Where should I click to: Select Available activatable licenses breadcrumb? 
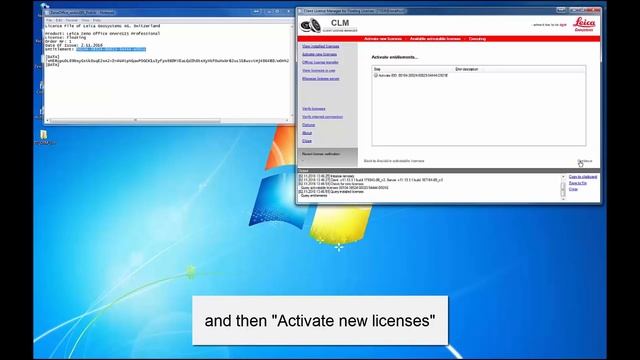435,39
